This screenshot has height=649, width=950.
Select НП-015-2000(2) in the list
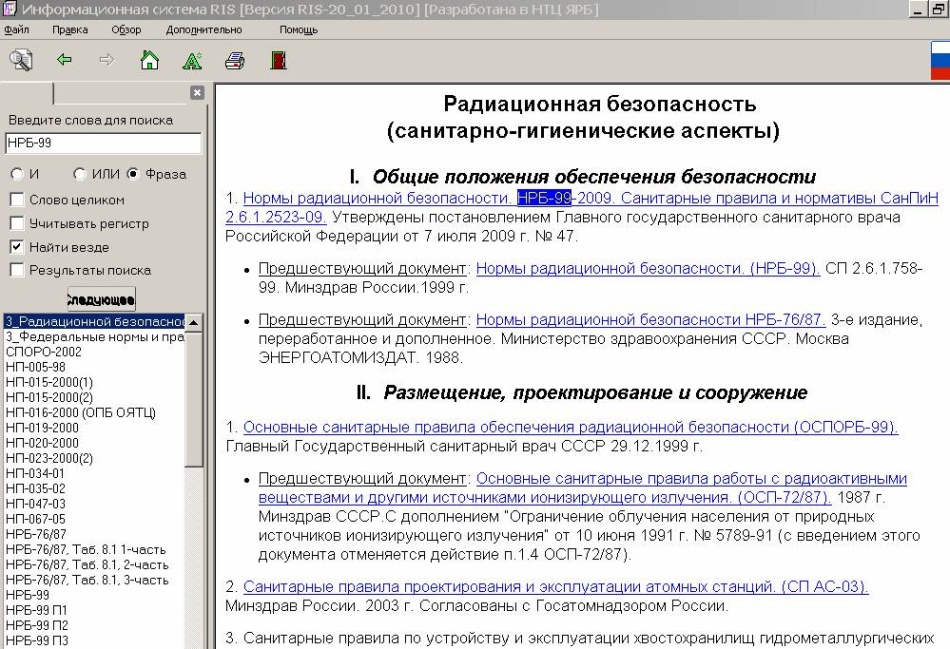coord(49,398)
